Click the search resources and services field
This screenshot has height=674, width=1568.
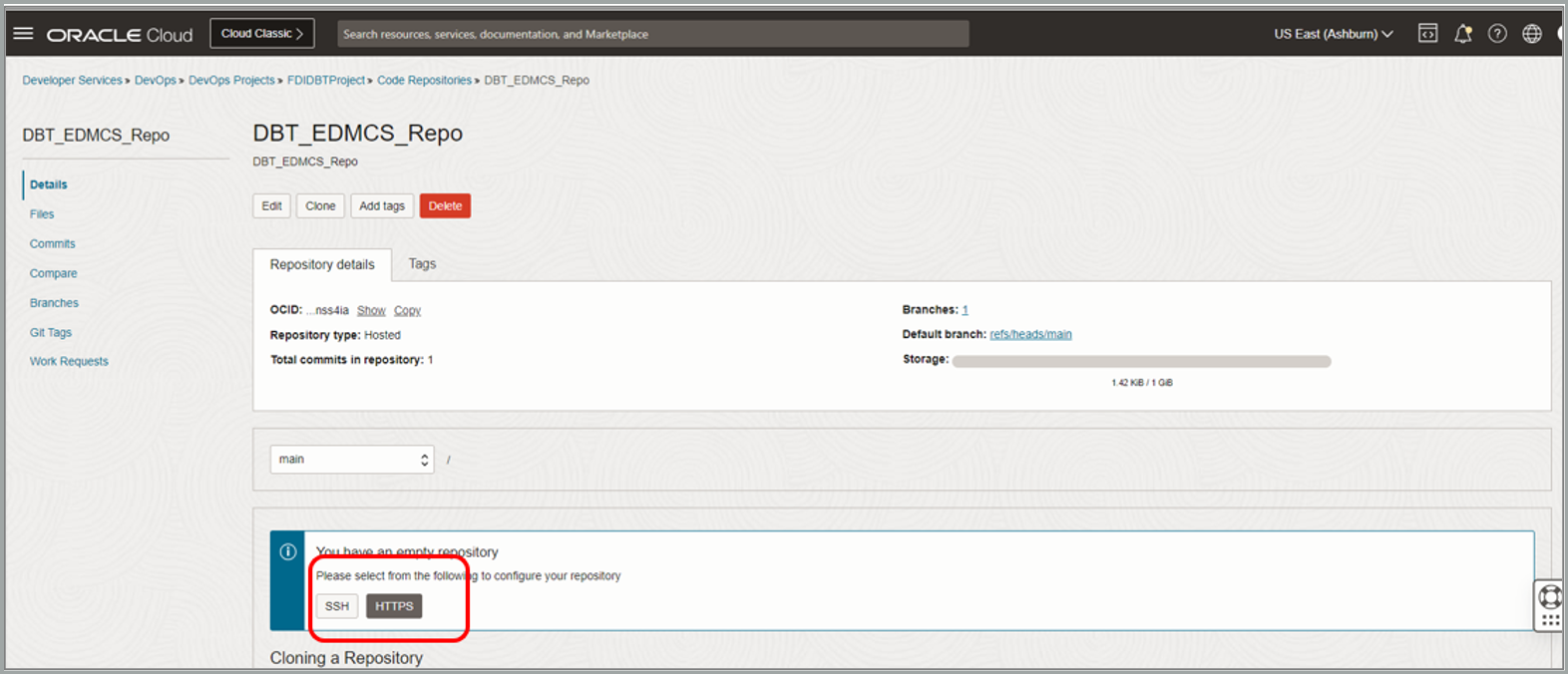652,34
